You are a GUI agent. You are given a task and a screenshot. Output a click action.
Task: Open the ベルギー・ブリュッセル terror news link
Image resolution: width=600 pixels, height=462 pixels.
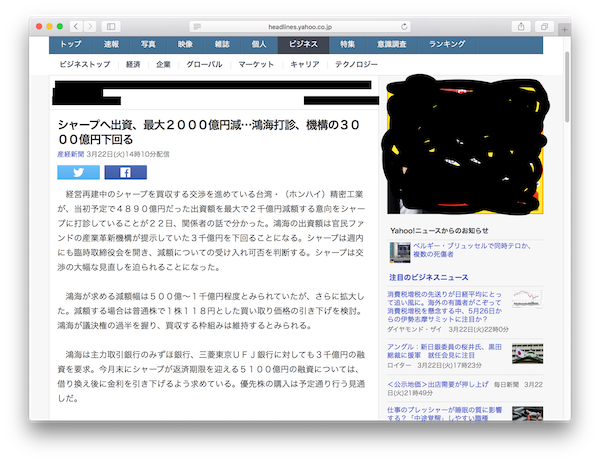471,250
